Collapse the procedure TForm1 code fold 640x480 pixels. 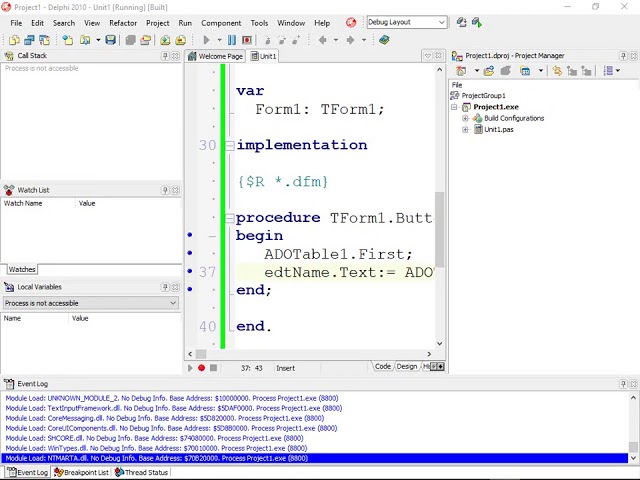point(230,218)
